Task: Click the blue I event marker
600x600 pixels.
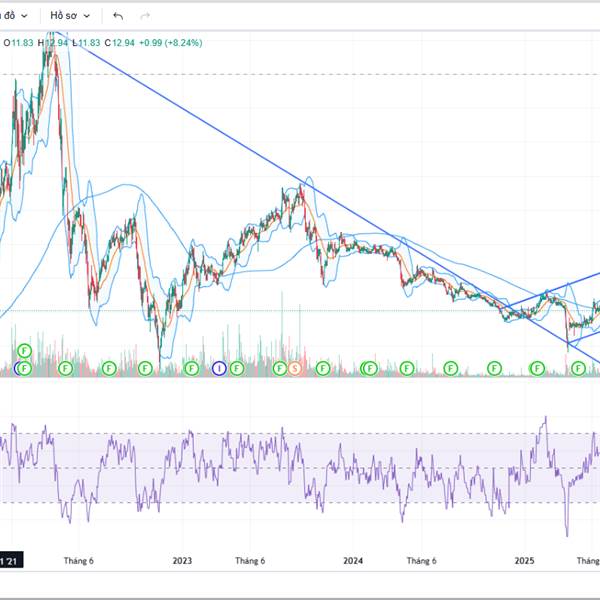Action: coord(219,368)
